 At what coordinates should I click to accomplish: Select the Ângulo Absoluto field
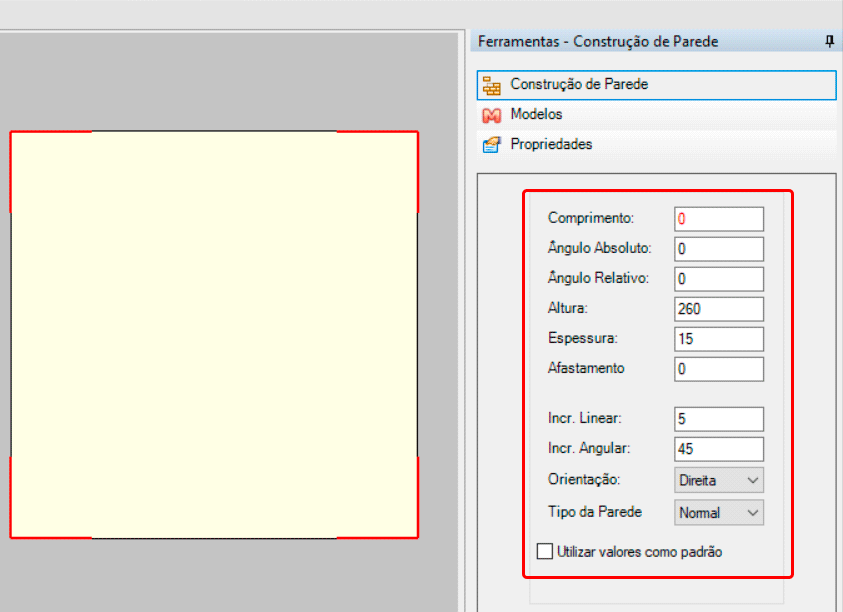pos(719,249)
